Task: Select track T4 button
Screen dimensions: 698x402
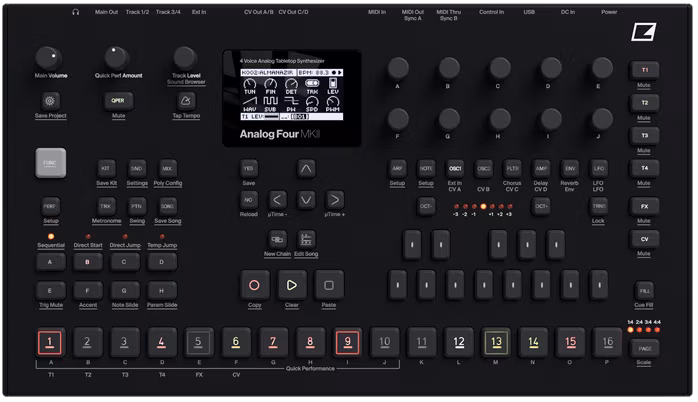Action: [x=644, y=168]
